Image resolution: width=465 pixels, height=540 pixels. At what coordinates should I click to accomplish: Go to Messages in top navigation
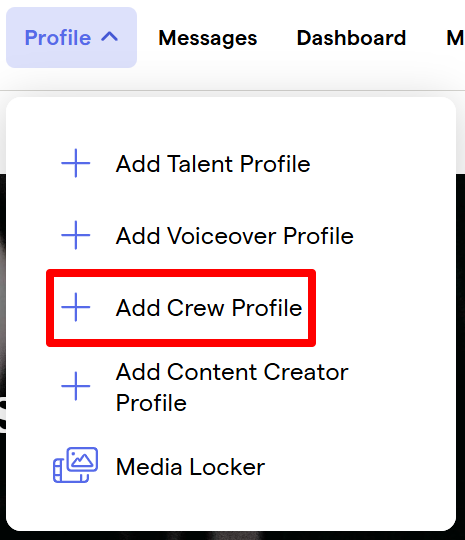point(208,38)
